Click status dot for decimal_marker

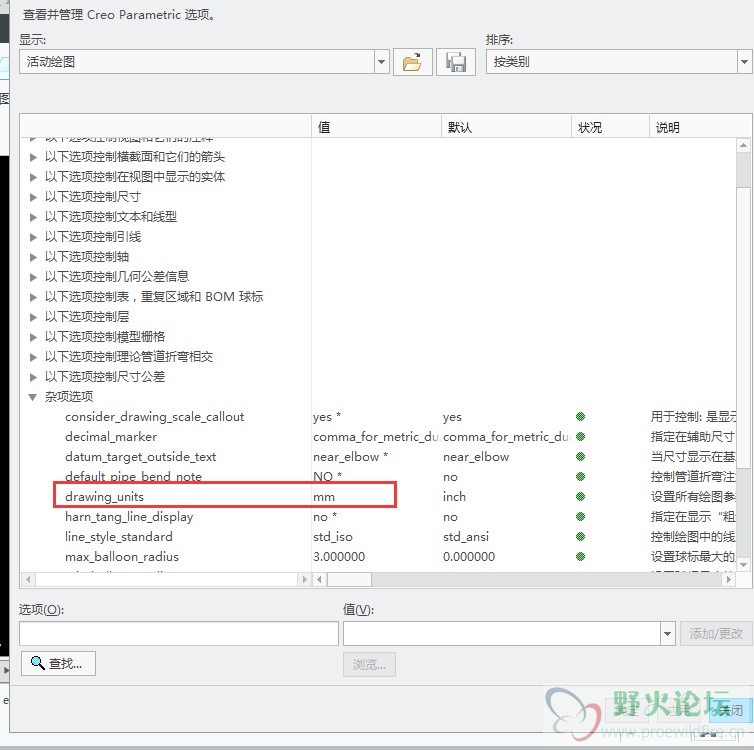pos(580,437)
